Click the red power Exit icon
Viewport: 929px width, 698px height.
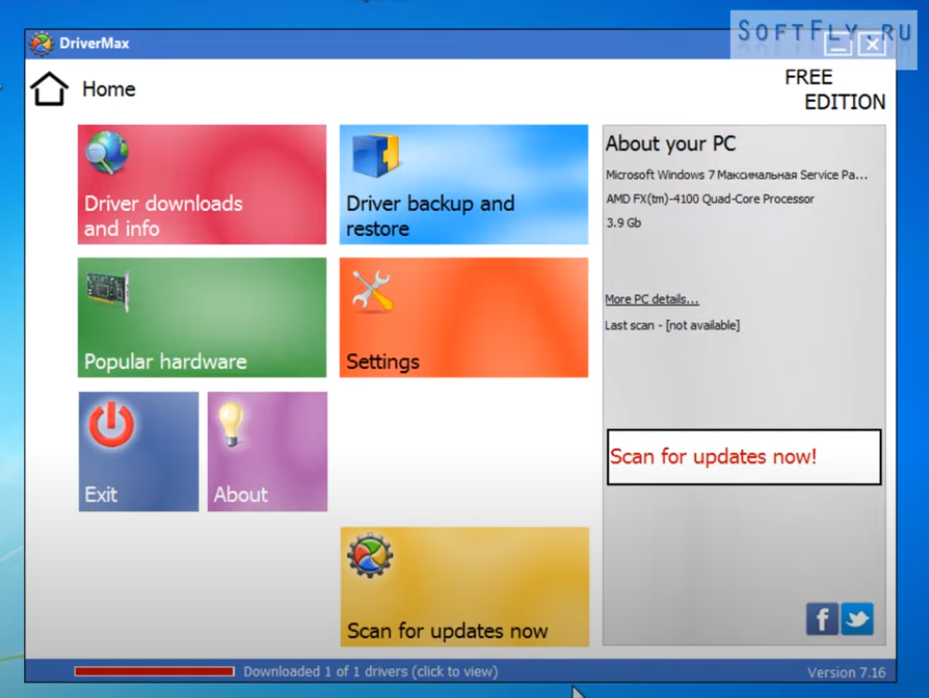point(111,424)
